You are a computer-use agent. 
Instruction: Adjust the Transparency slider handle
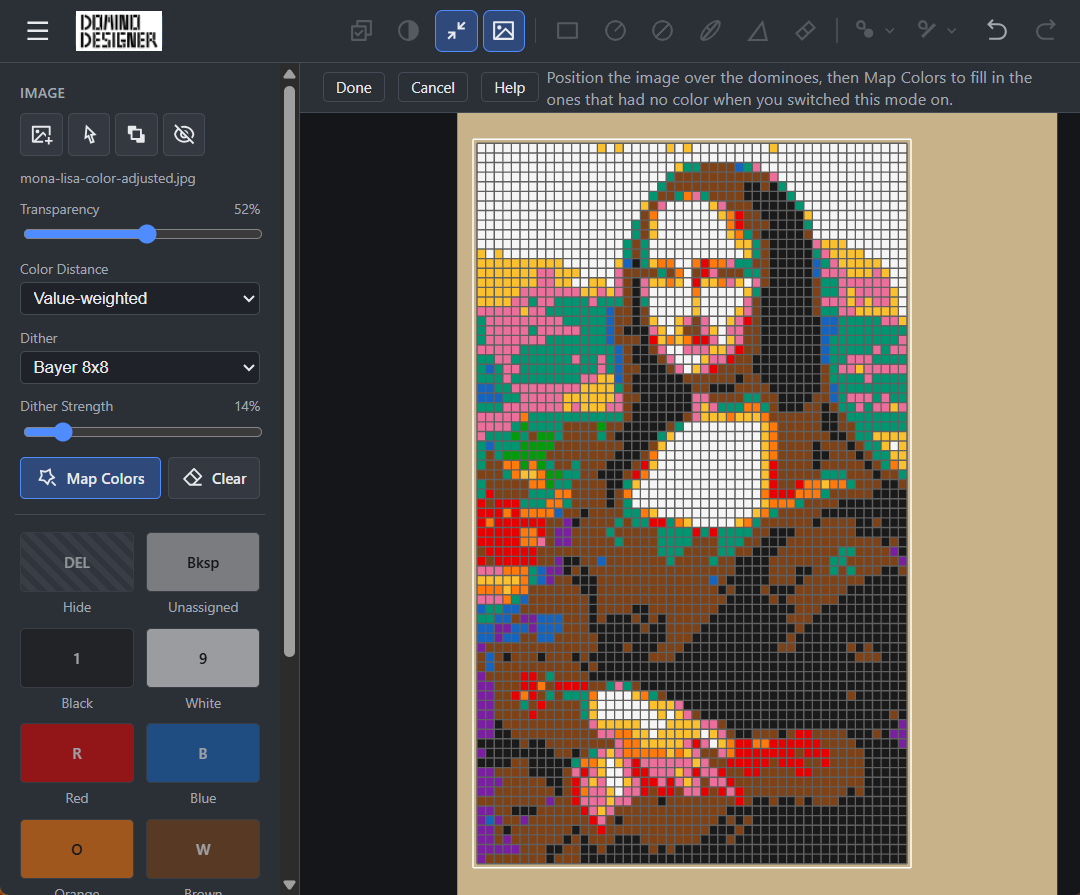147,234
